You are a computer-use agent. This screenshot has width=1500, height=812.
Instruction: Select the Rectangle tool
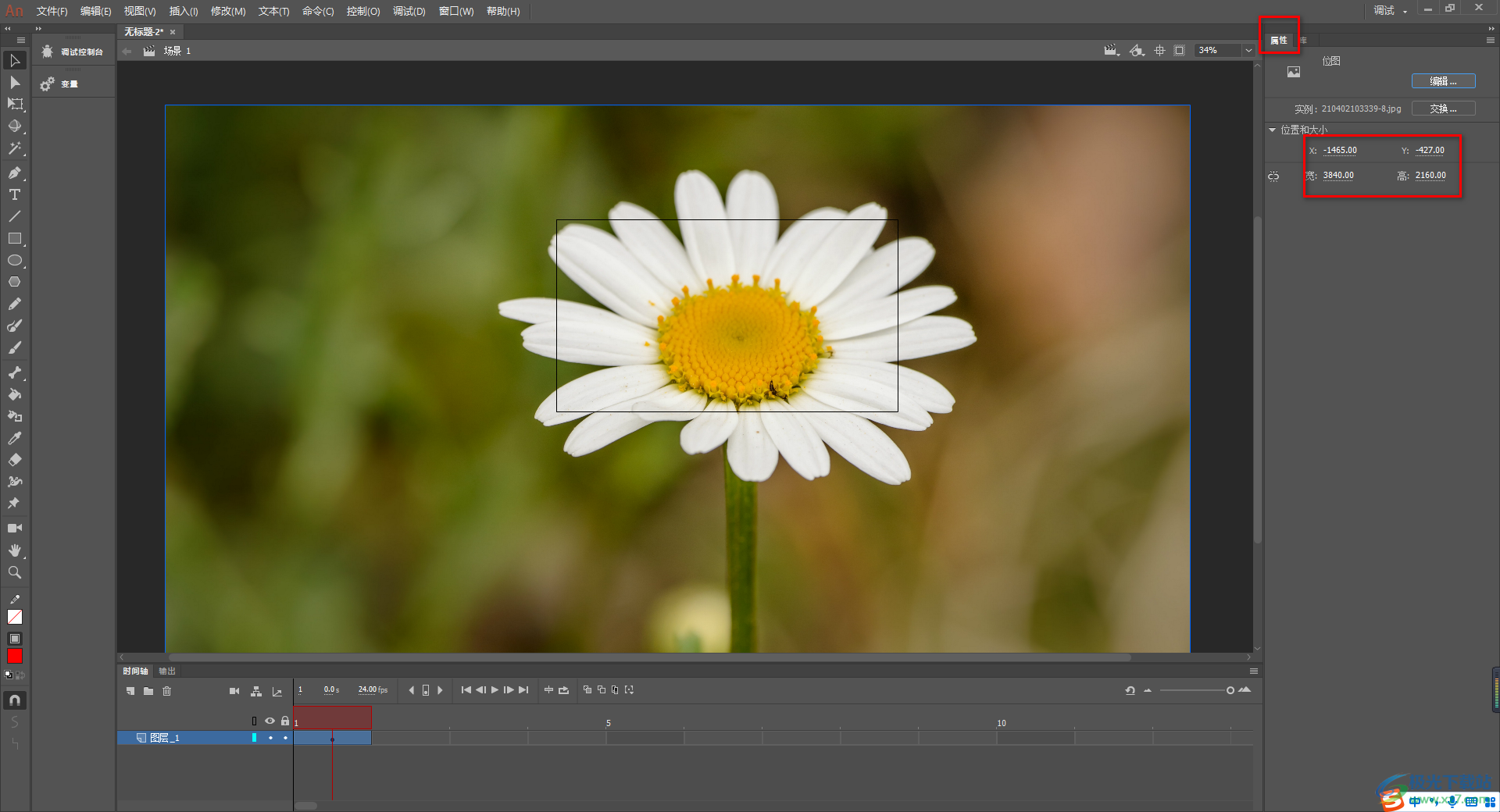tap(15, 238)
